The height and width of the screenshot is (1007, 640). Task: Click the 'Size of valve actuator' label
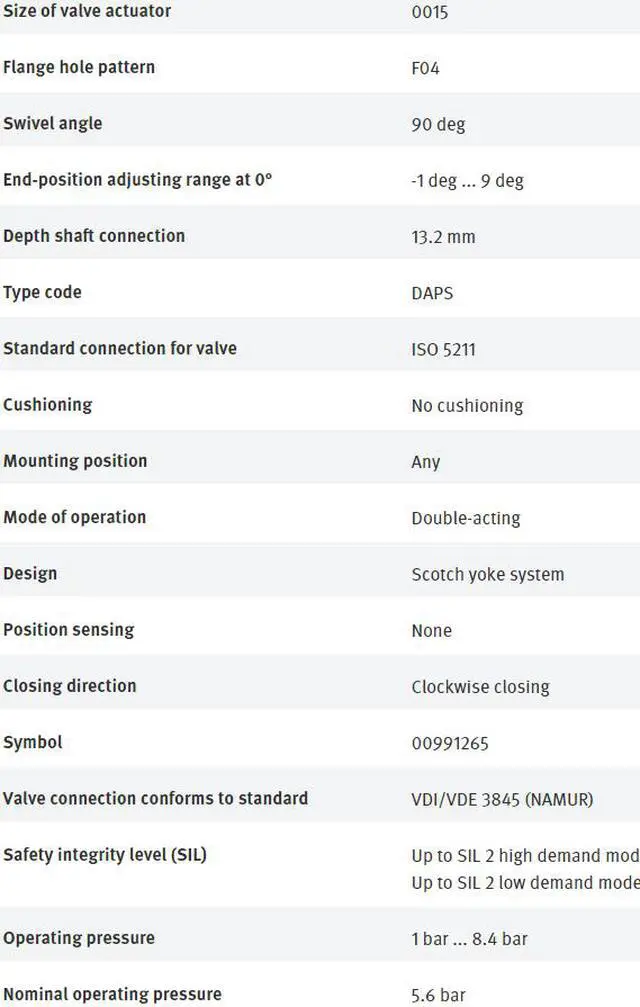point(87,11)
